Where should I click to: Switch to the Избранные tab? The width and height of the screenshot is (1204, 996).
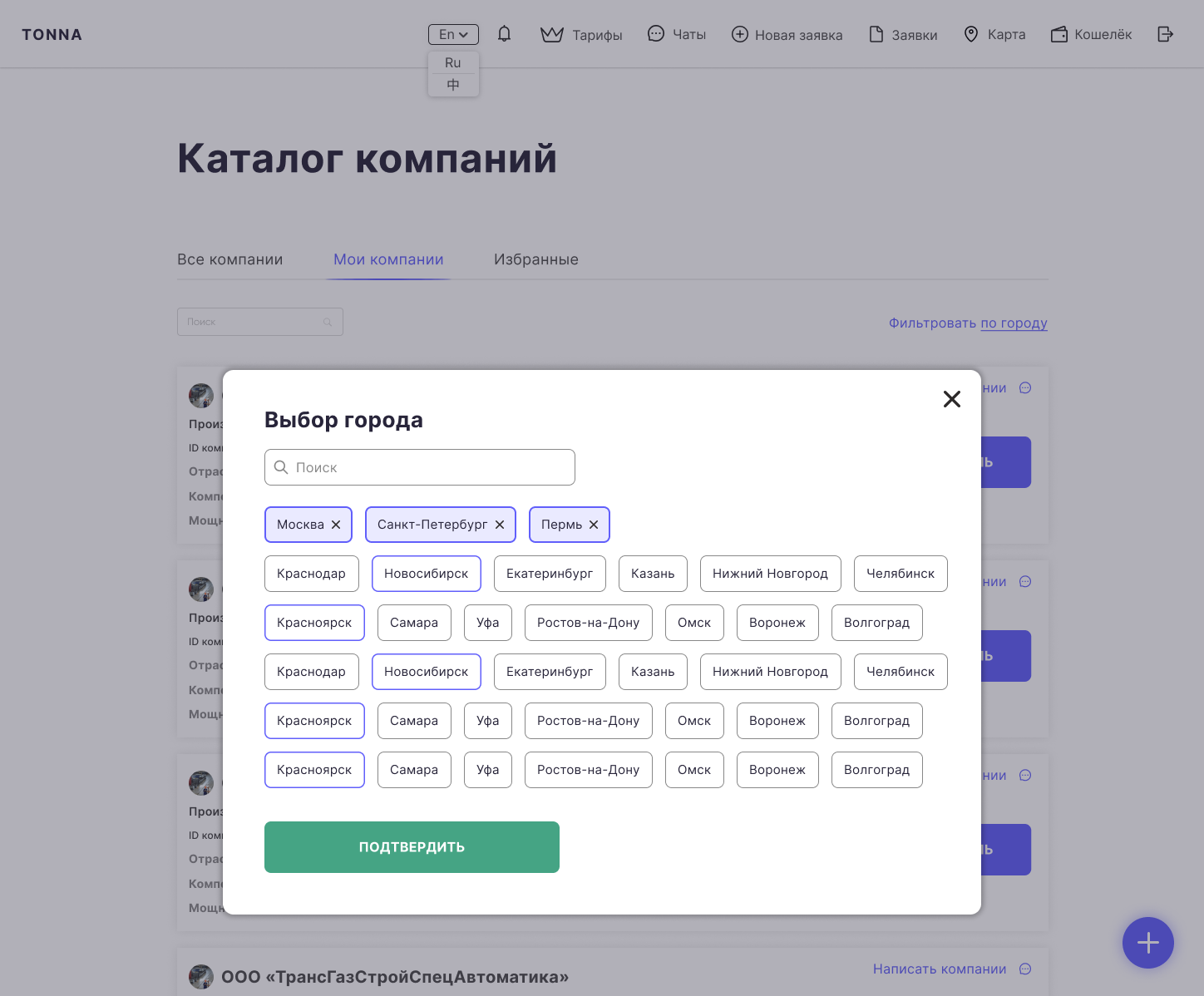536,259
